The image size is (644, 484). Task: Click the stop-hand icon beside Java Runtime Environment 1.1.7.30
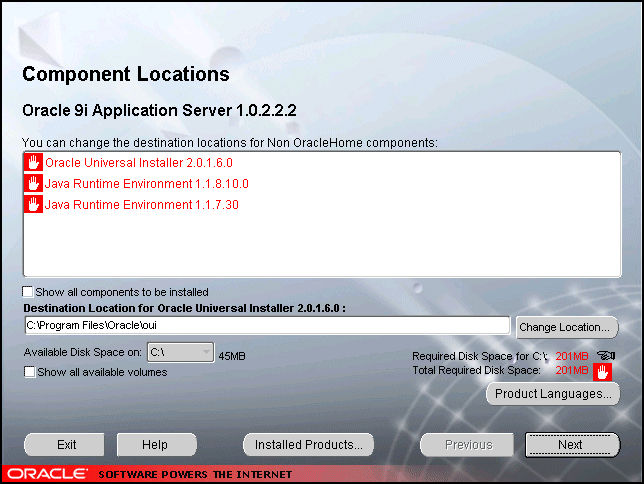[x=33, y=204]
